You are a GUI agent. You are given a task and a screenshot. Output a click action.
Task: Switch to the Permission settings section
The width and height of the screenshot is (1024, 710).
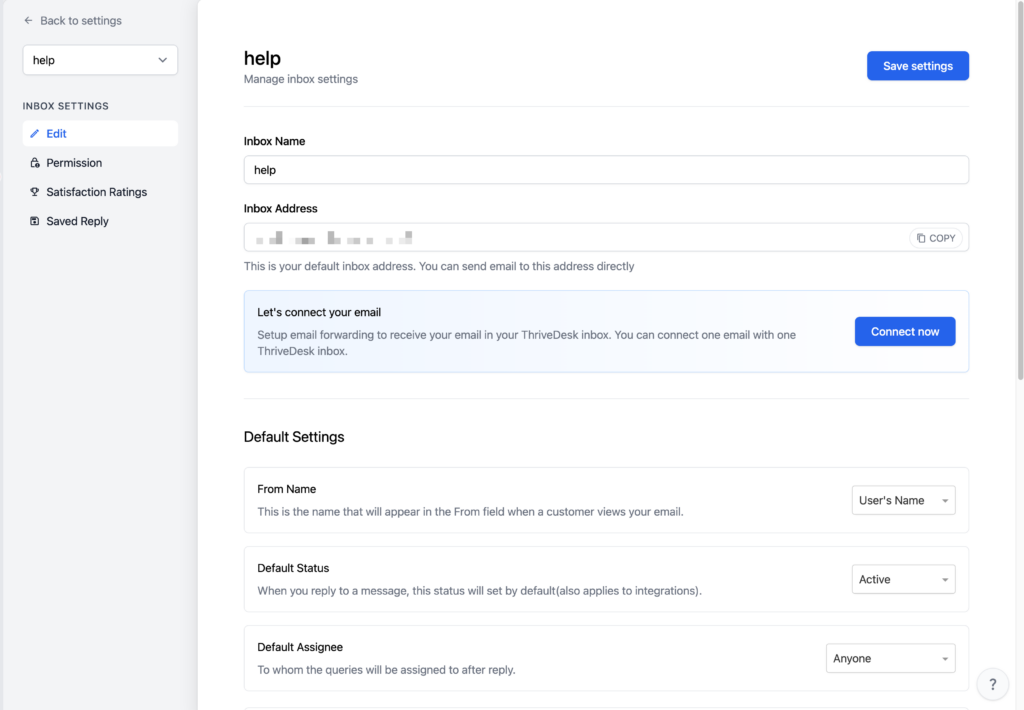[74, 162]
